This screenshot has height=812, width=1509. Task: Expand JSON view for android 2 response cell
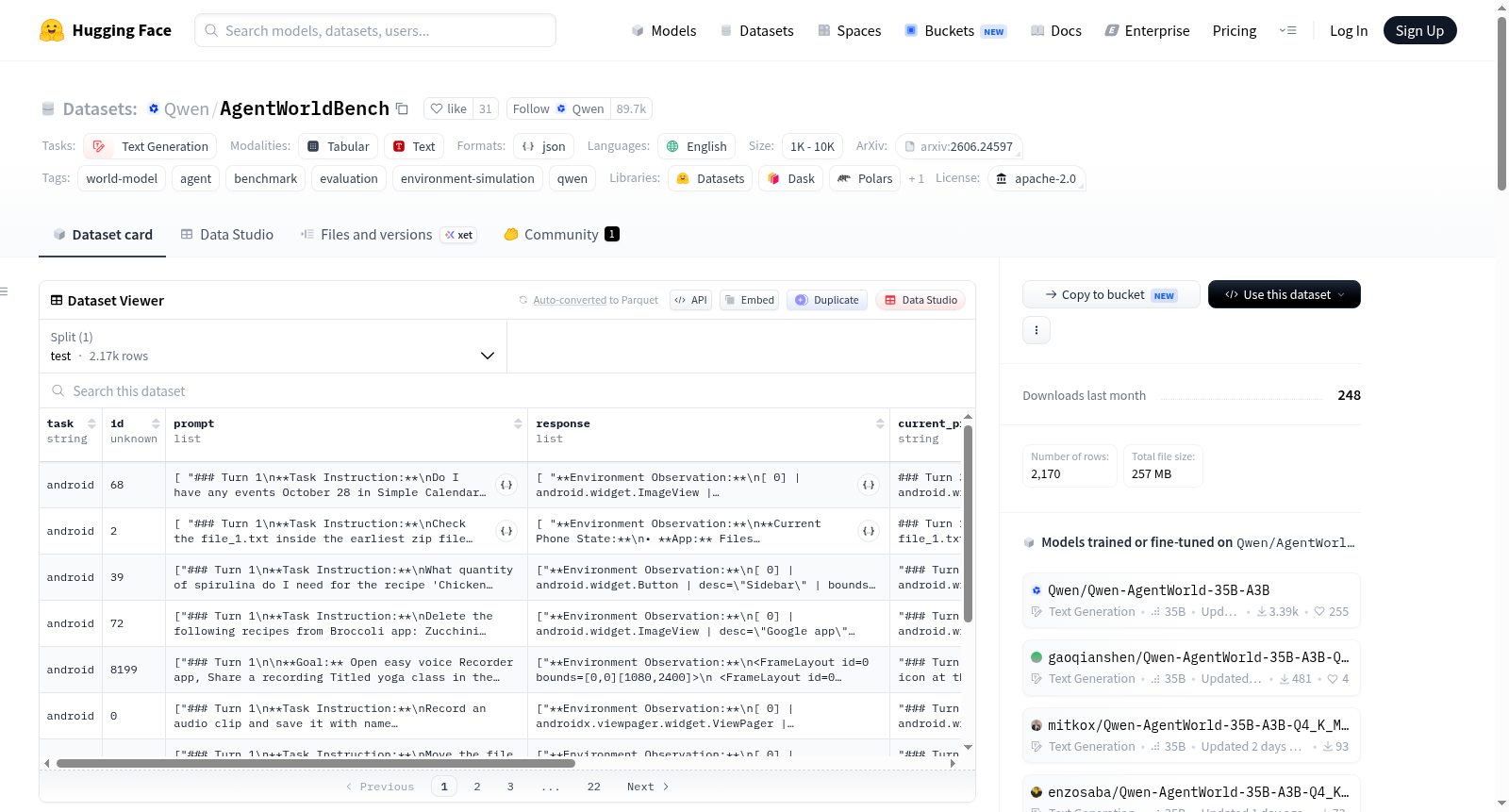tap(869, 531)
